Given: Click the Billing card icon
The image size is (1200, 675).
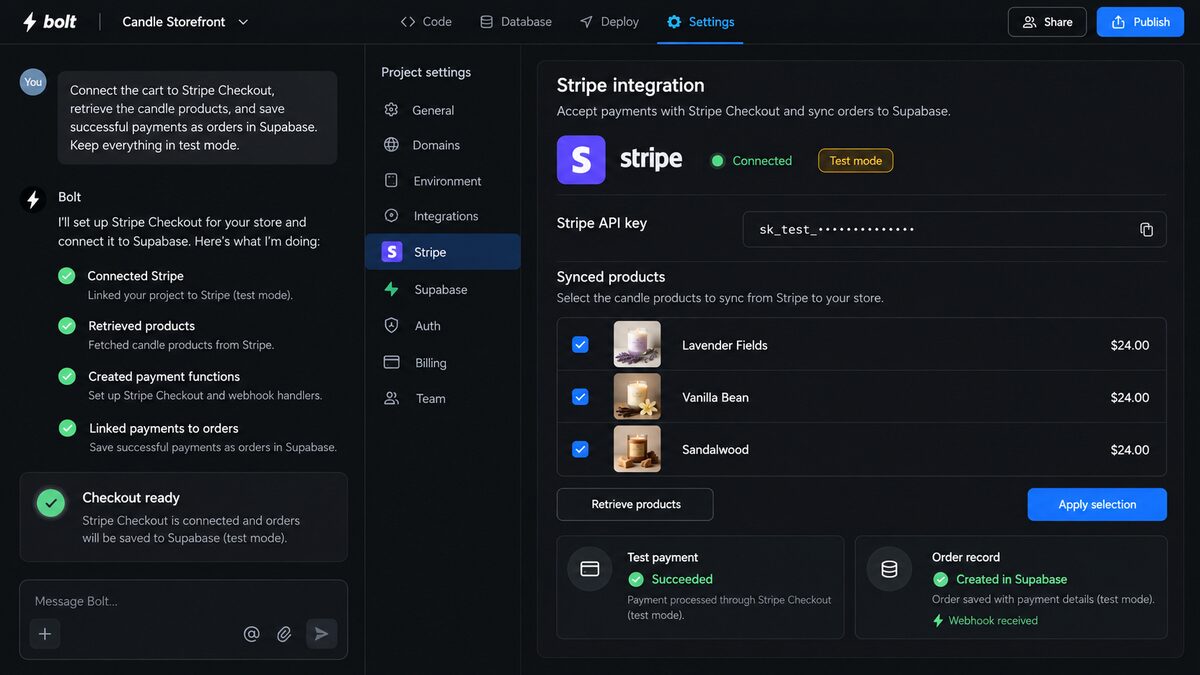Looking at the screenshot, I should click(392, 362).
